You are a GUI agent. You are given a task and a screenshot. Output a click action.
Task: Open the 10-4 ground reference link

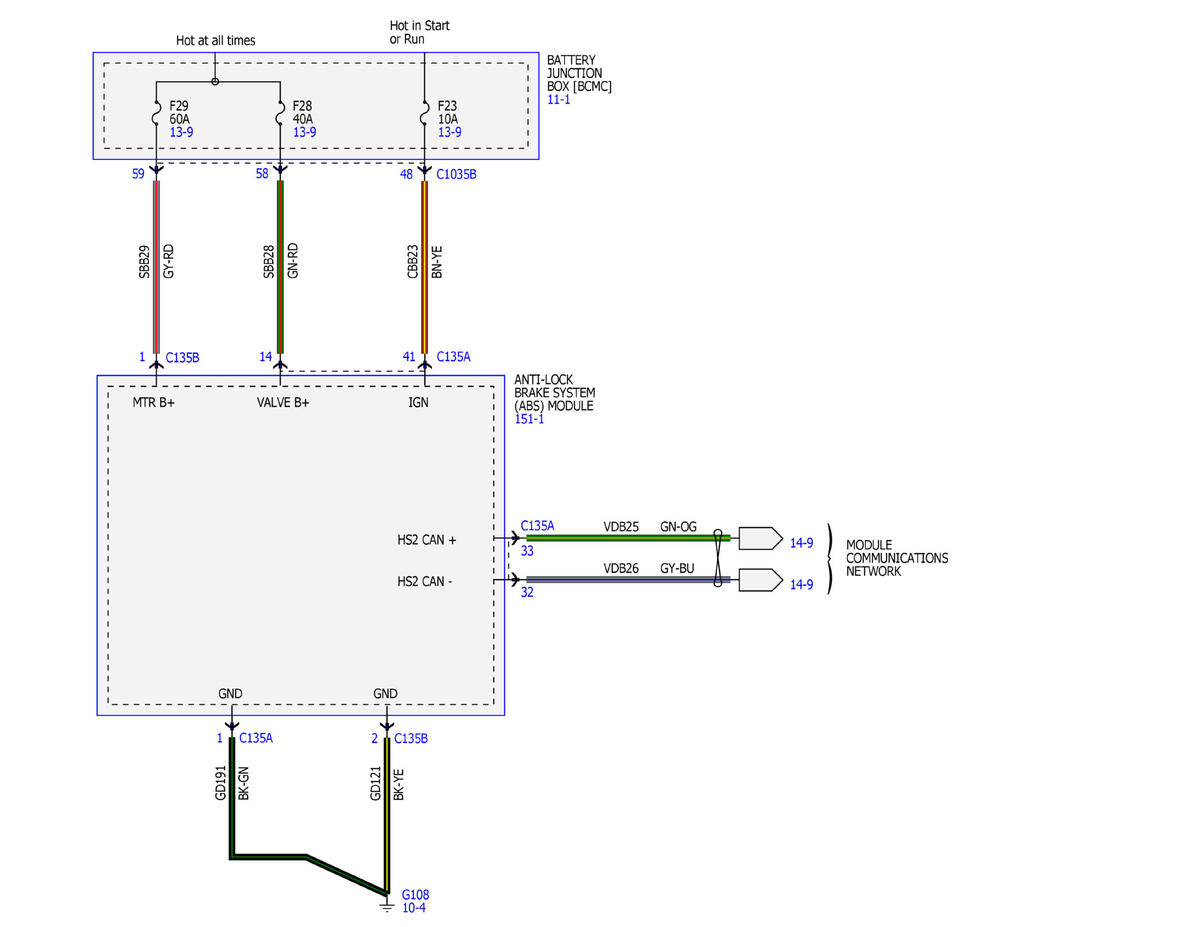(413, 907)
